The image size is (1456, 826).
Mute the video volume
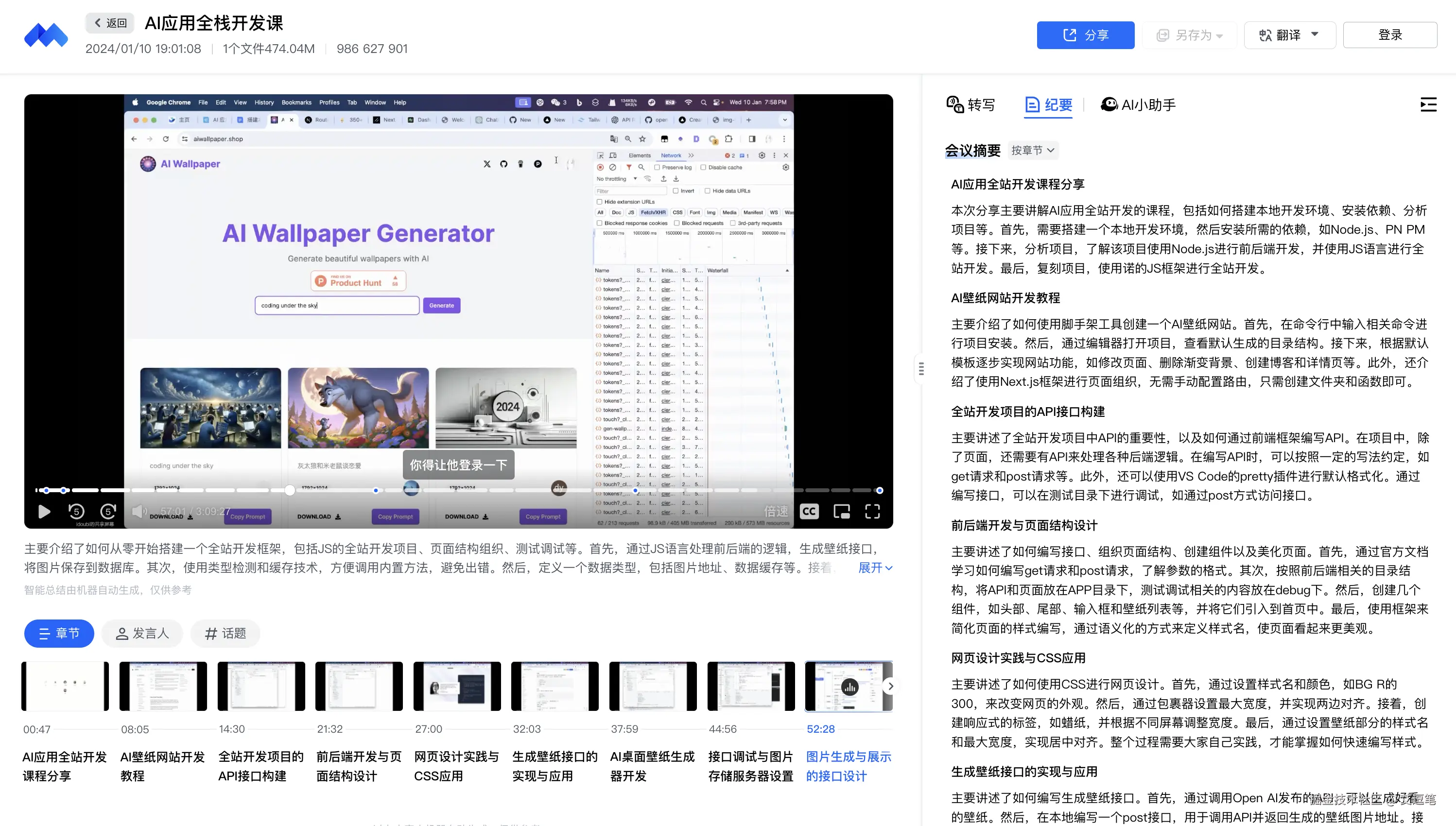point(139,511)
